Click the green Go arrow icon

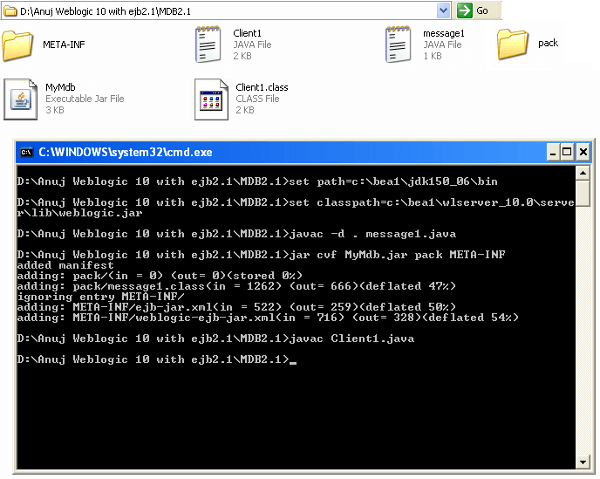click(x=465, y=10)
